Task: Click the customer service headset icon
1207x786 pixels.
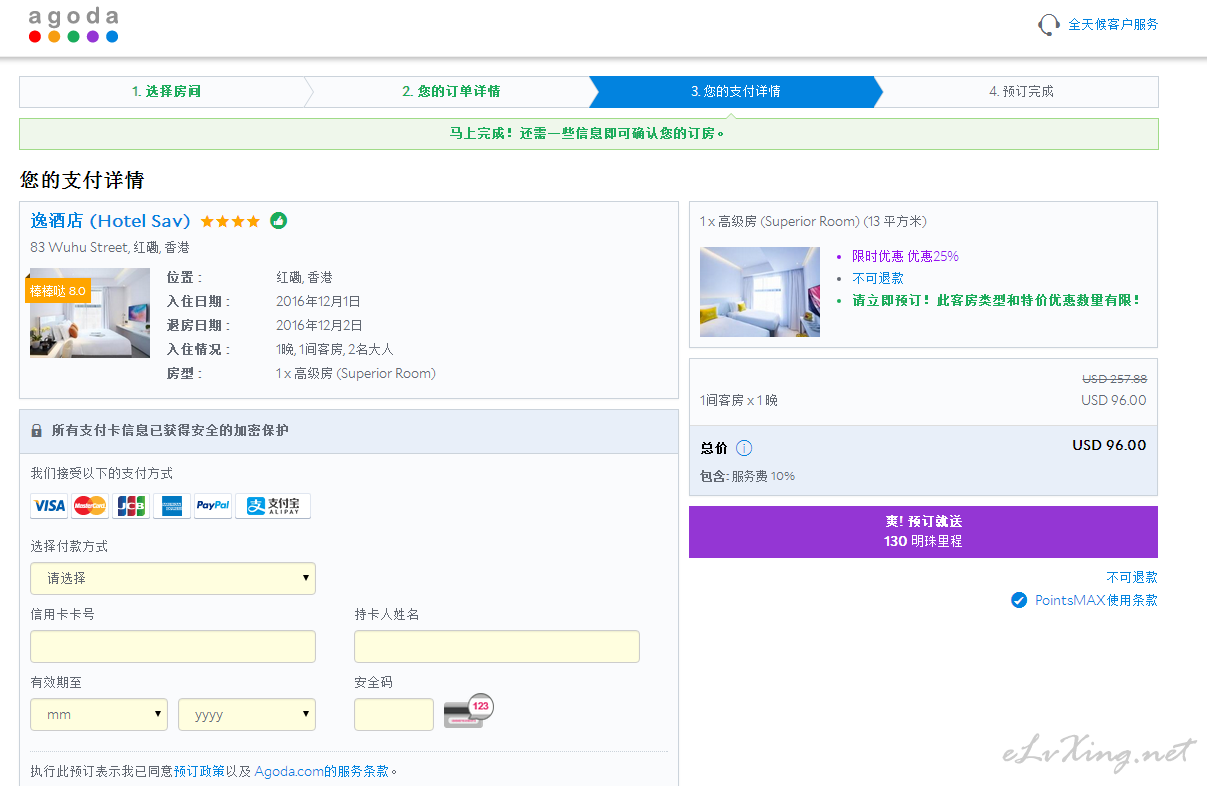Action: 1049,24
